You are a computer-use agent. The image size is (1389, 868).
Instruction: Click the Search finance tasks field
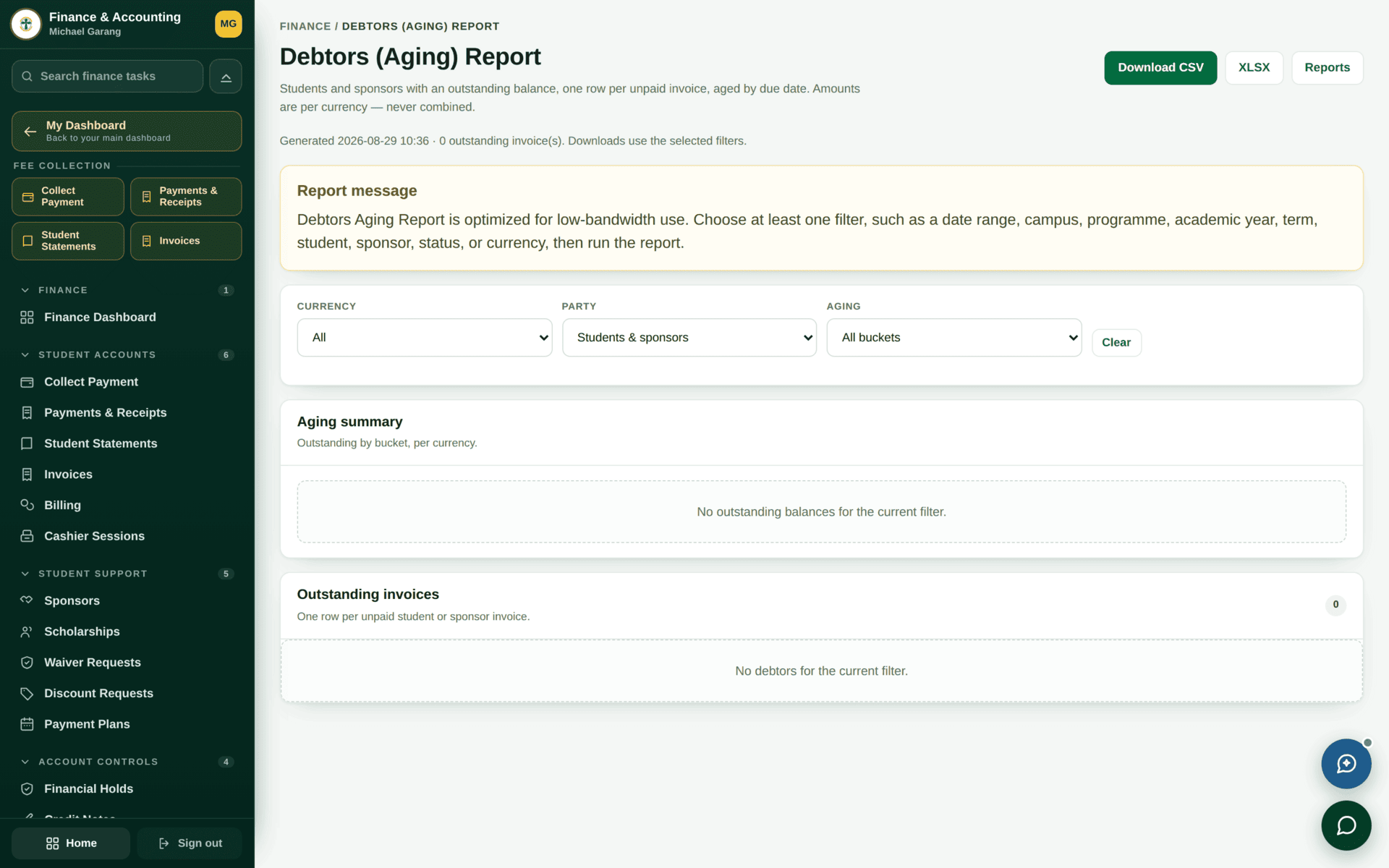pos(108,76)
